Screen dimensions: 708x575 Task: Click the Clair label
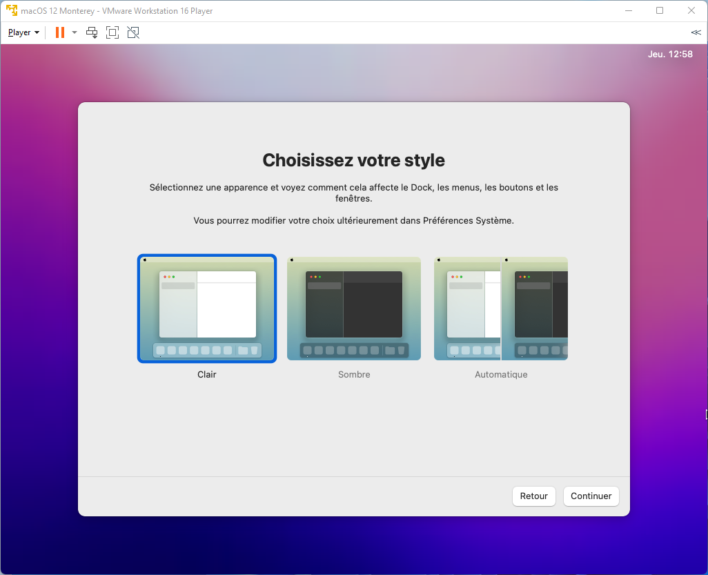[207, 374]
